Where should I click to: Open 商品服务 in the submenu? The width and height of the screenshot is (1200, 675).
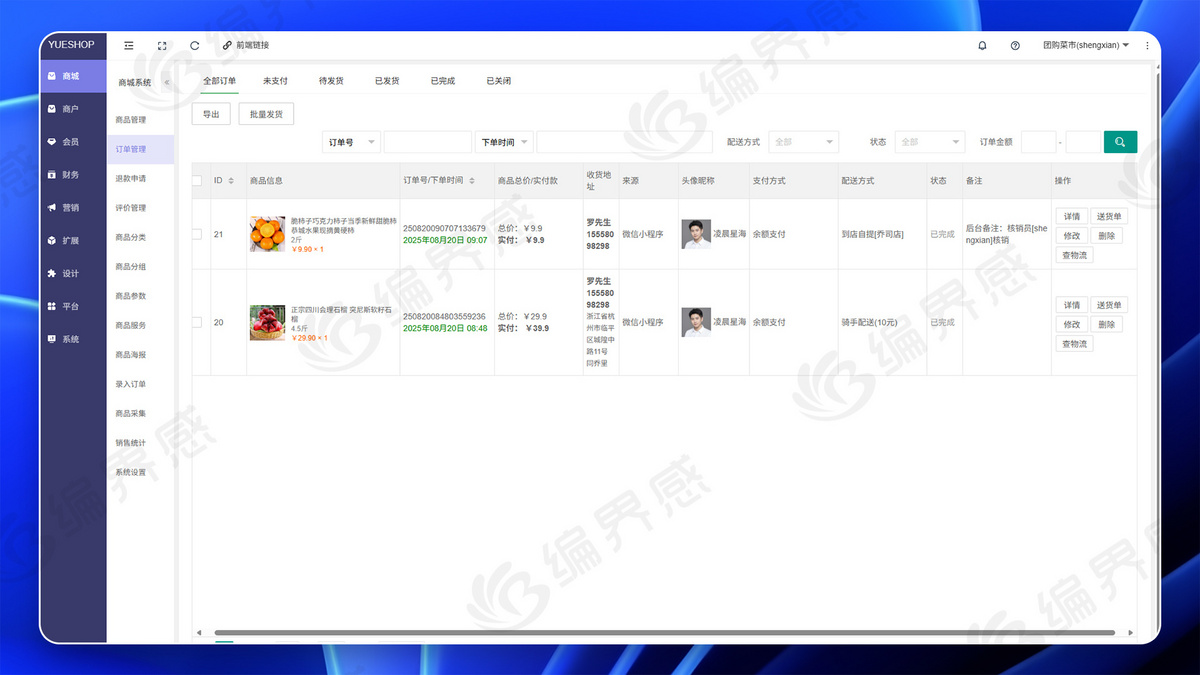coord(131,325)
